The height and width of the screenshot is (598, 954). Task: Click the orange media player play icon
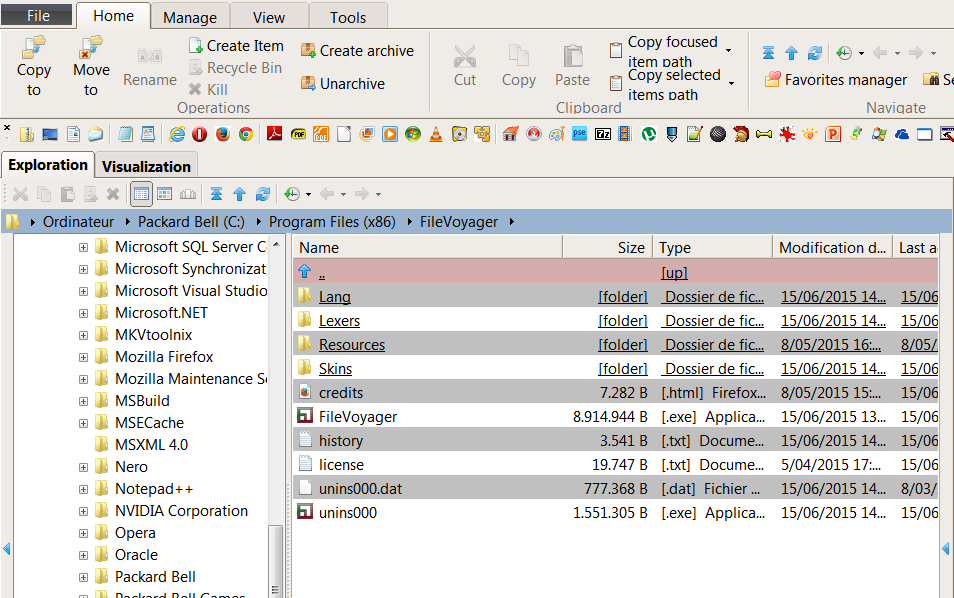[389, 134]
